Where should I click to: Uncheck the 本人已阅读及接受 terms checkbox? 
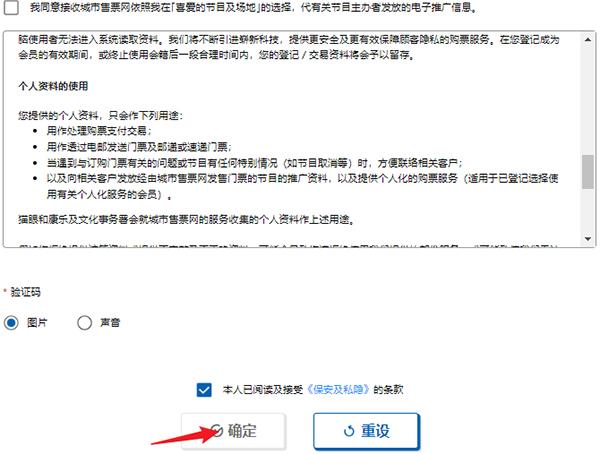point(204,390)
